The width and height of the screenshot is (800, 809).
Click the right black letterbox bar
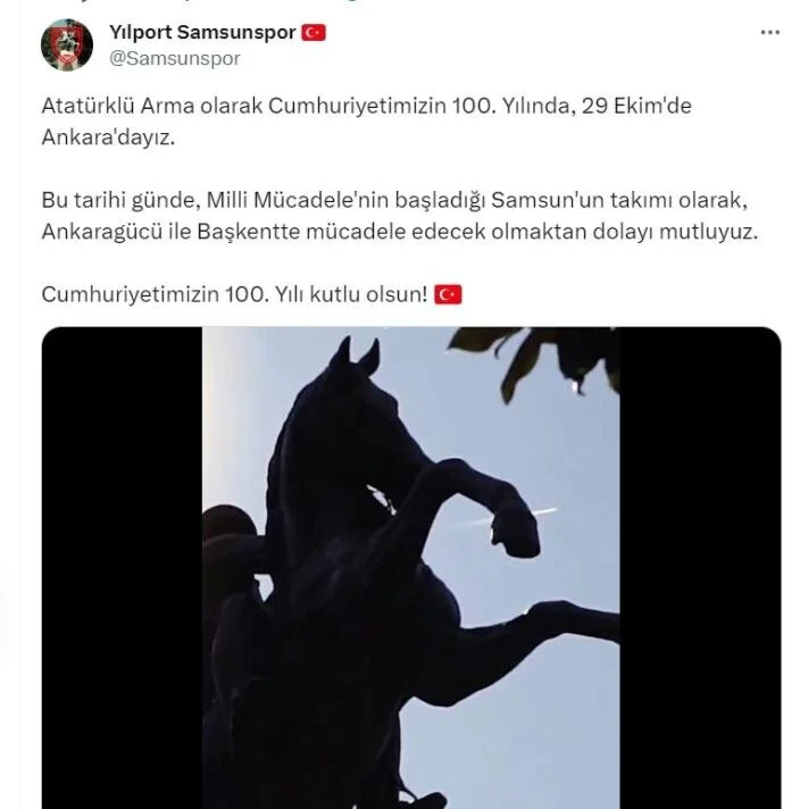700,568
